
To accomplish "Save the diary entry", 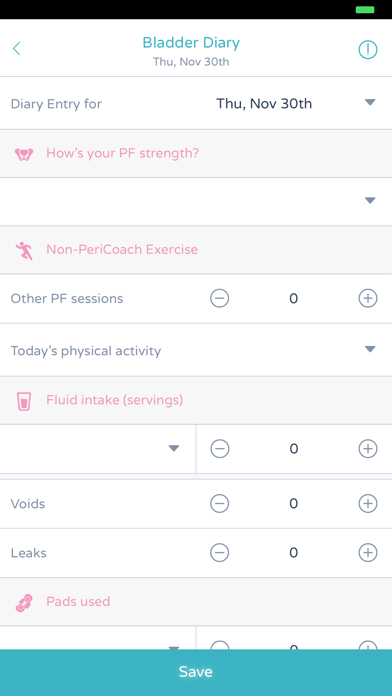I will 196,672.
